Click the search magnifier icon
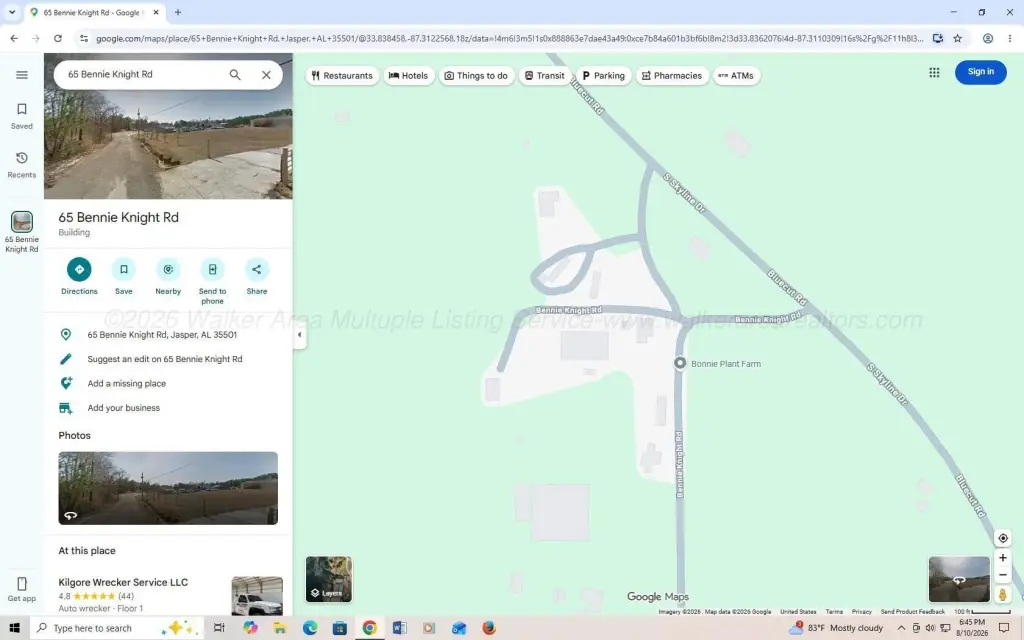Image resolution: width=1024 pixels, height=640 pixels. coord(235,74)
